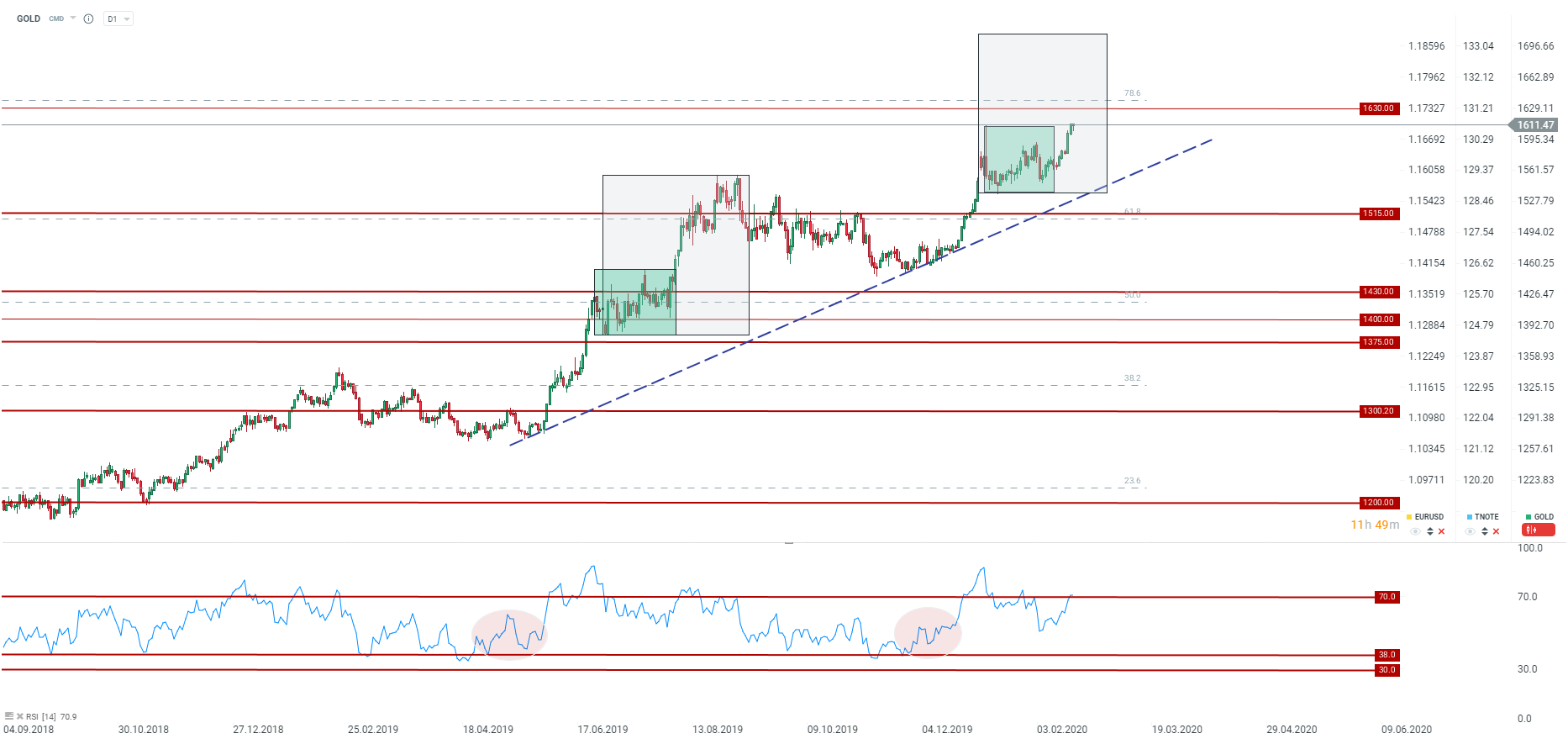The height and width of the screenshot is (744, 1568).
Task: Toggle EURUSD overlay visibility eye
Action: pos(1416,531)
